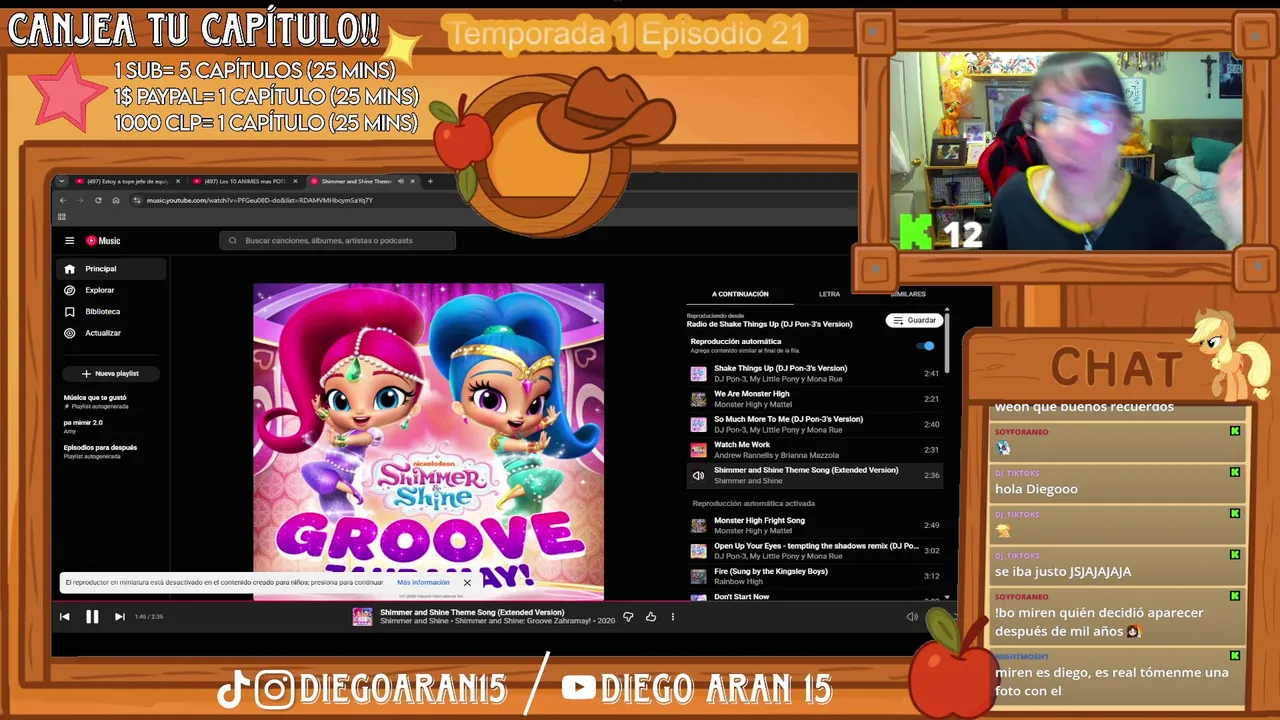Open the 'Música que te gustó' playlist
1280x720 pixels.
(x=96, y=401)
